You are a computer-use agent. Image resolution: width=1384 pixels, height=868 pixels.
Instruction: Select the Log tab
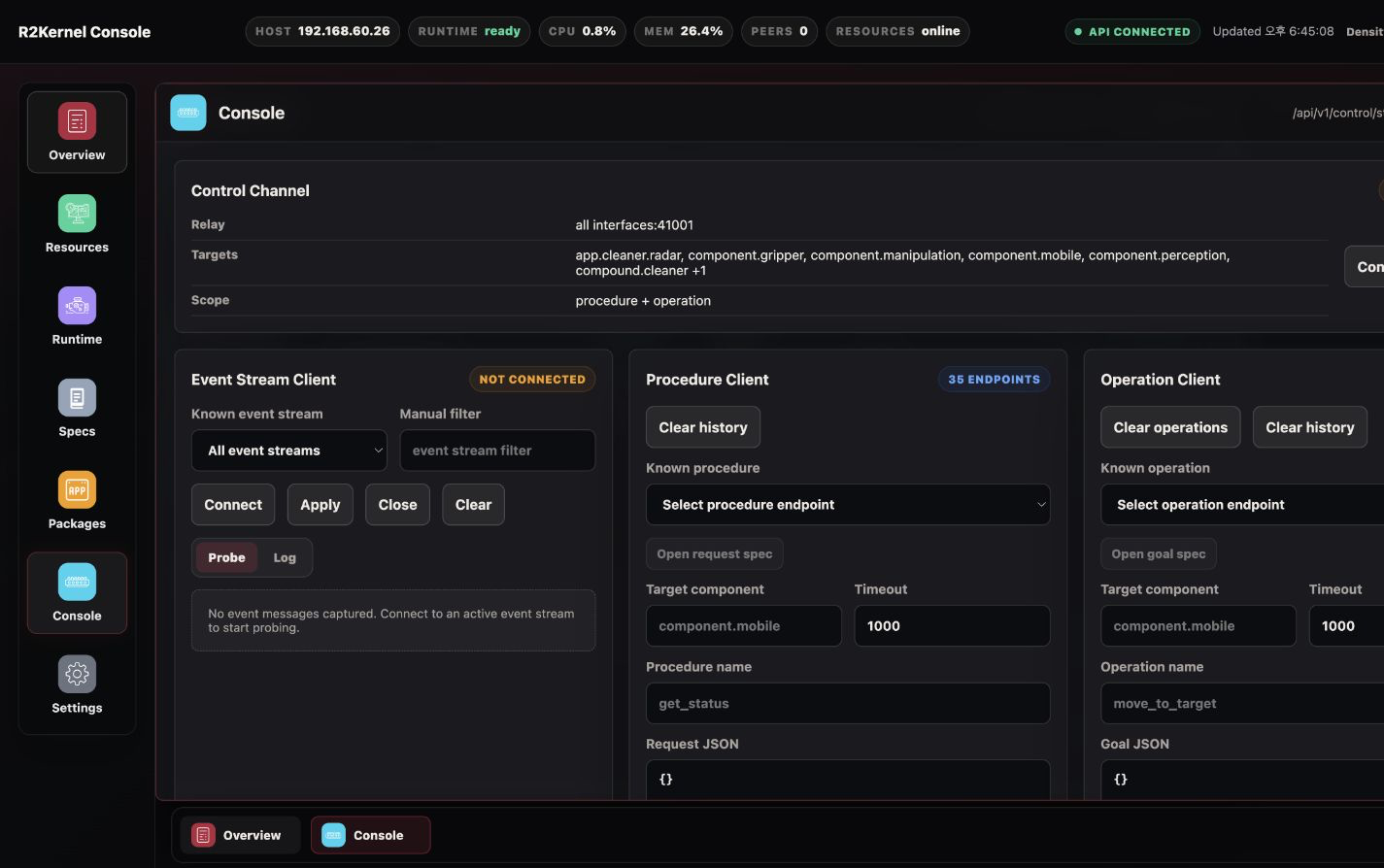(x=285, y=557)
